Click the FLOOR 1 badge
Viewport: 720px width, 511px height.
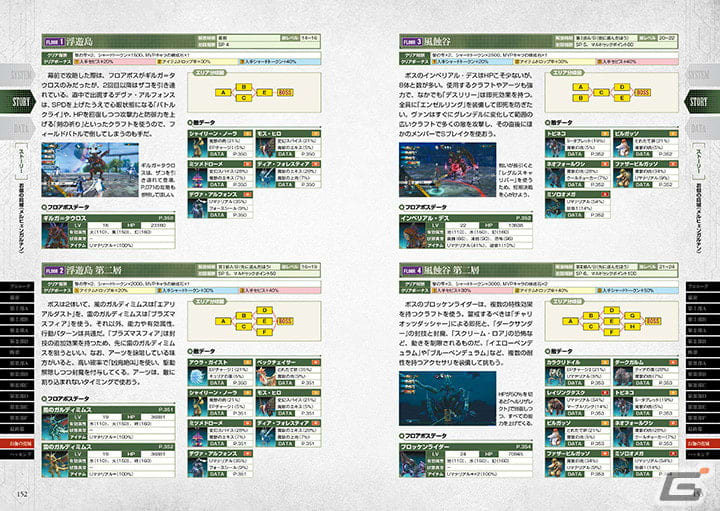(x=54, y=42)
